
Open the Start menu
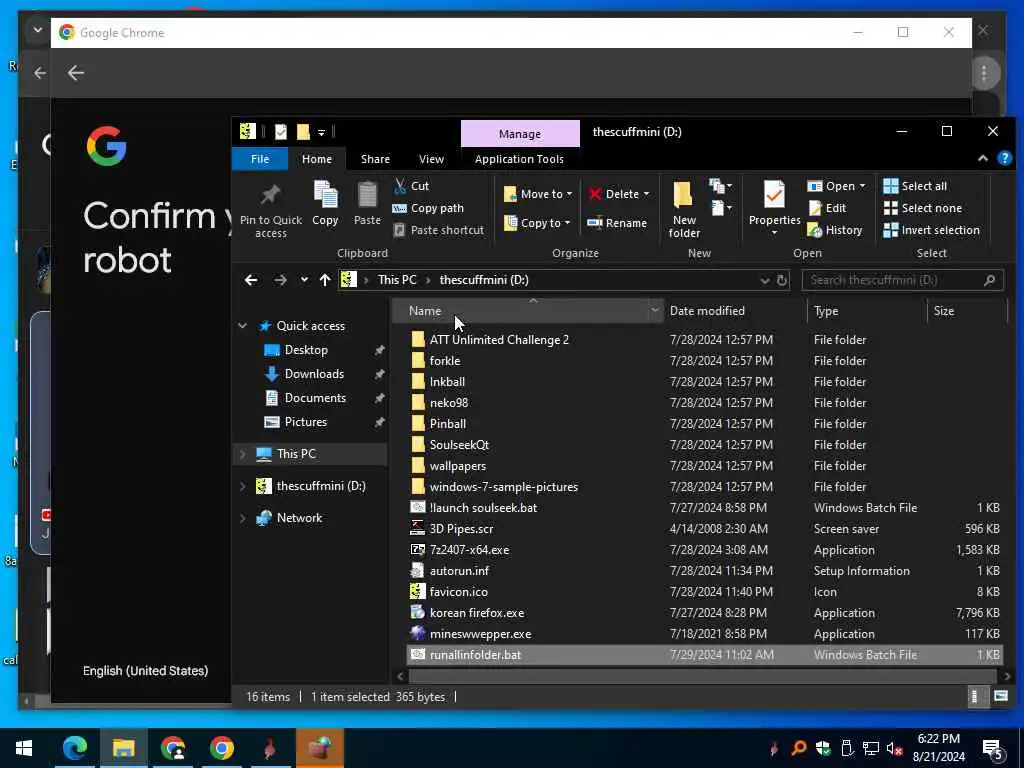click(x=24, y=748)
